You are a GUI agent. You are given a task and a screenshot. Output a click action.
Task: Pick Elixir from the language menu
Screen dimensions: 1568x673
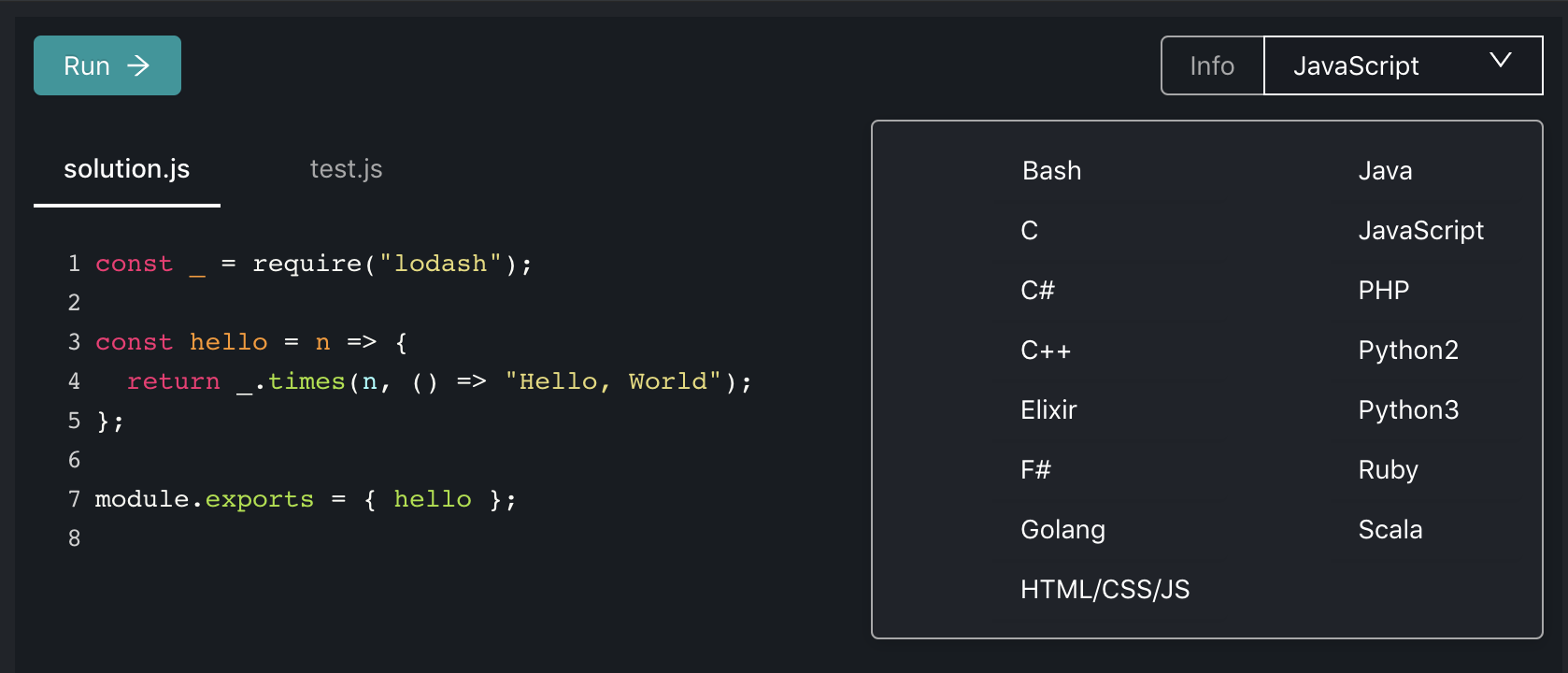coord(1048,410)
